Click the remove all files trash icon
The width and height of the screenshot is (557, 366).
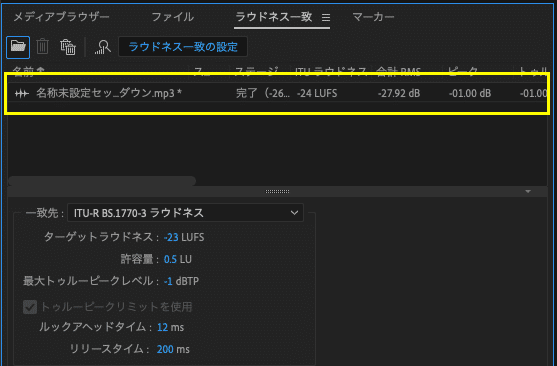(67, 47)
